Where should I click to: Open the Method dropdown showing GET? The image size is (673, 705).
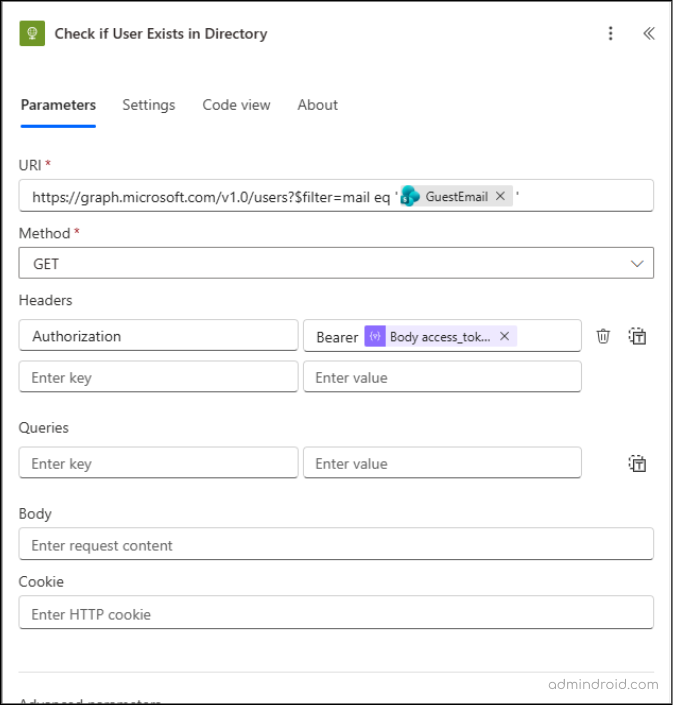(x=336, y=264)
